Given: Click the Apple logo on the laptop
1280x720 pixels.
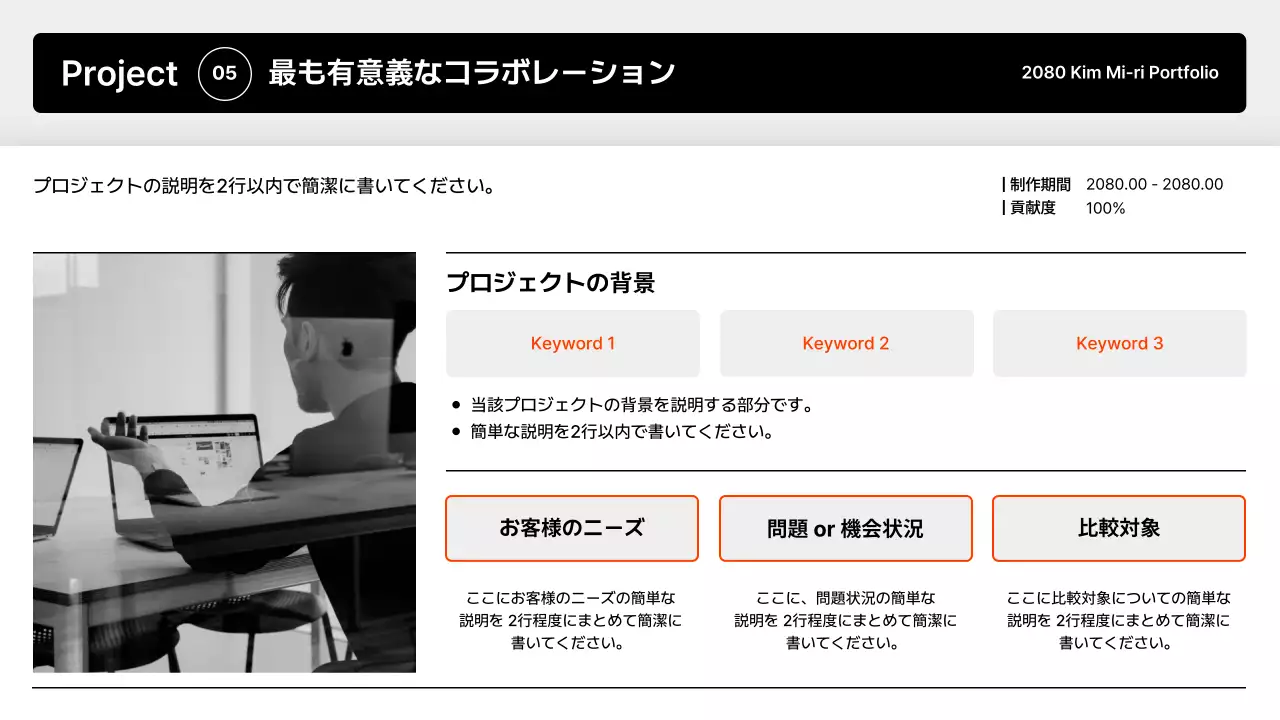Looking at the screenshot, I should [x=348, y=349].
